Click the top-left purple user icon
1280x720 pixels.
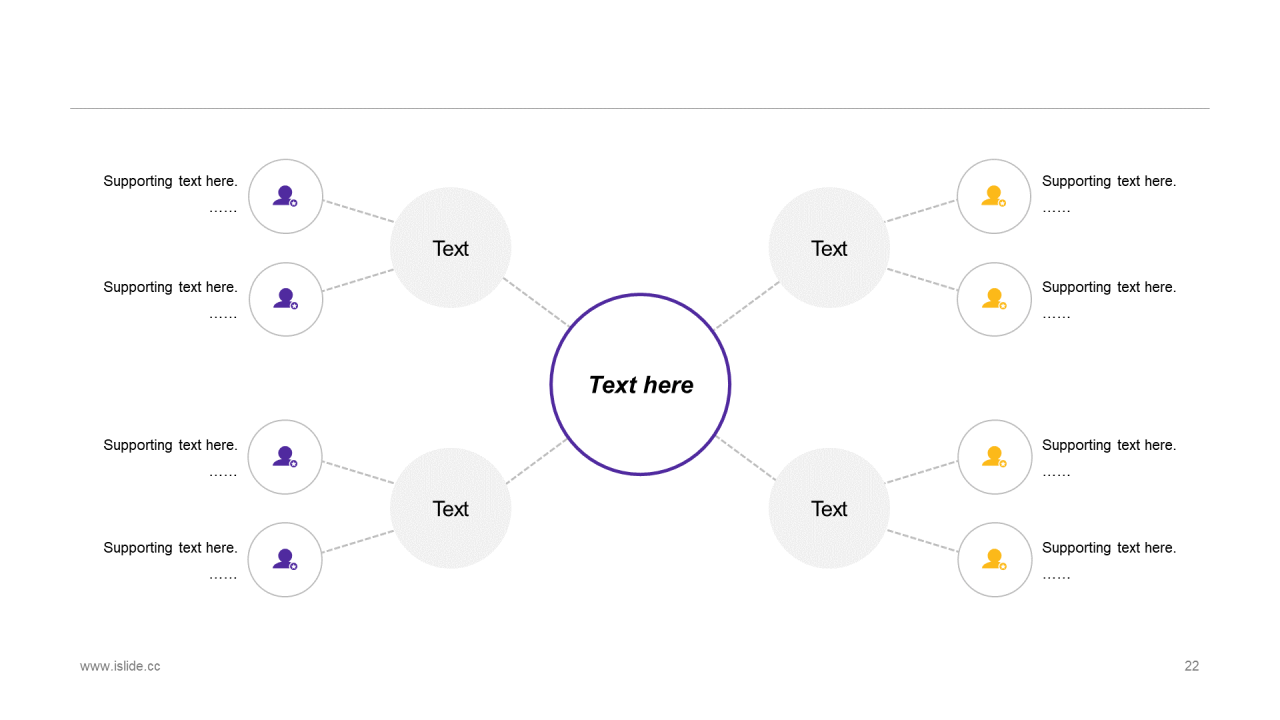[286, 196]
